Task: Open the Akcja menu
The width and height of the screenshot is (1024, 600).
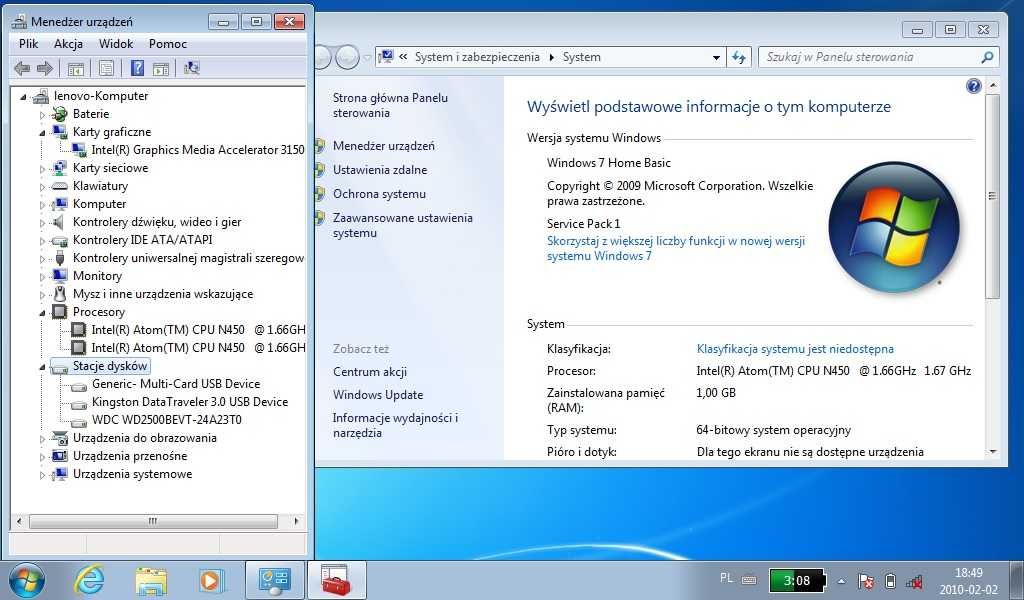Action: click(69, 44)
